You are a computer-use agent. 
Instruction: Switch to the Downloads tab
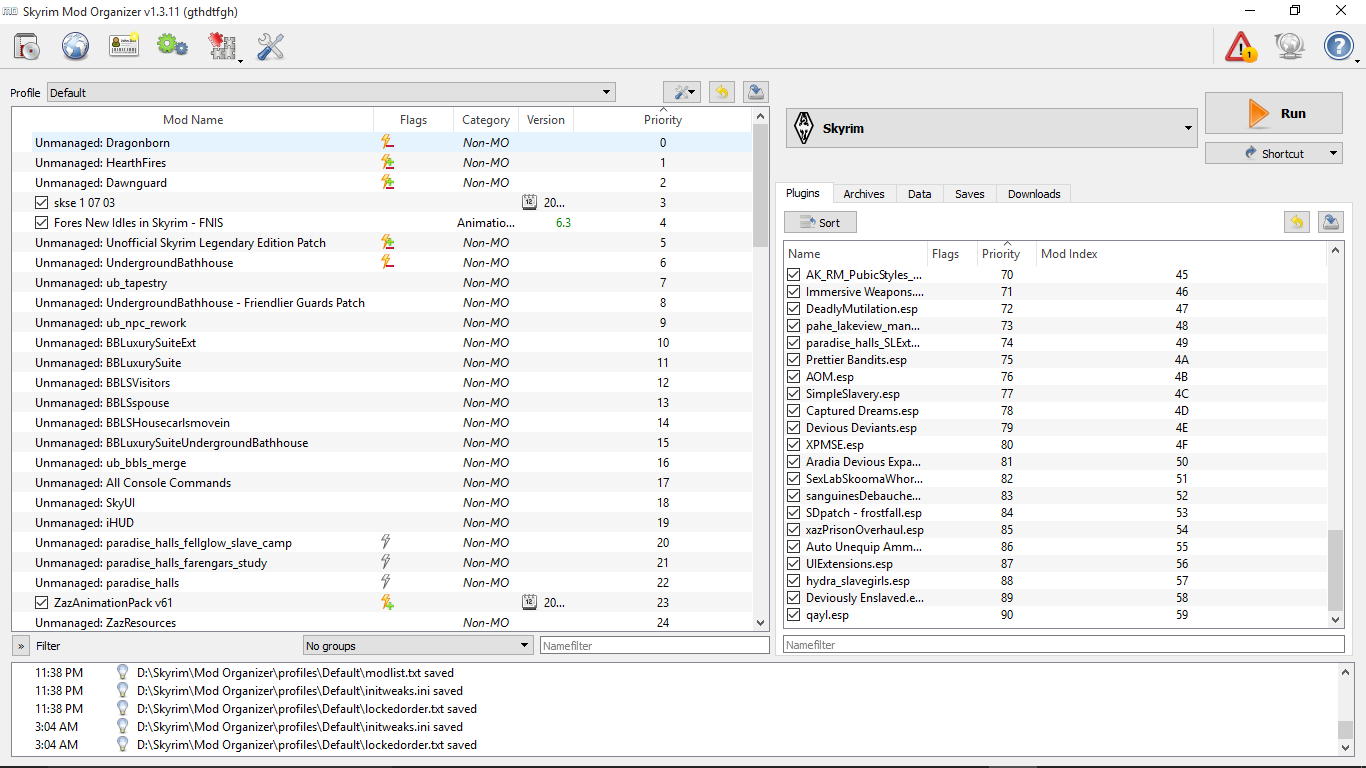coord(1034,194)
